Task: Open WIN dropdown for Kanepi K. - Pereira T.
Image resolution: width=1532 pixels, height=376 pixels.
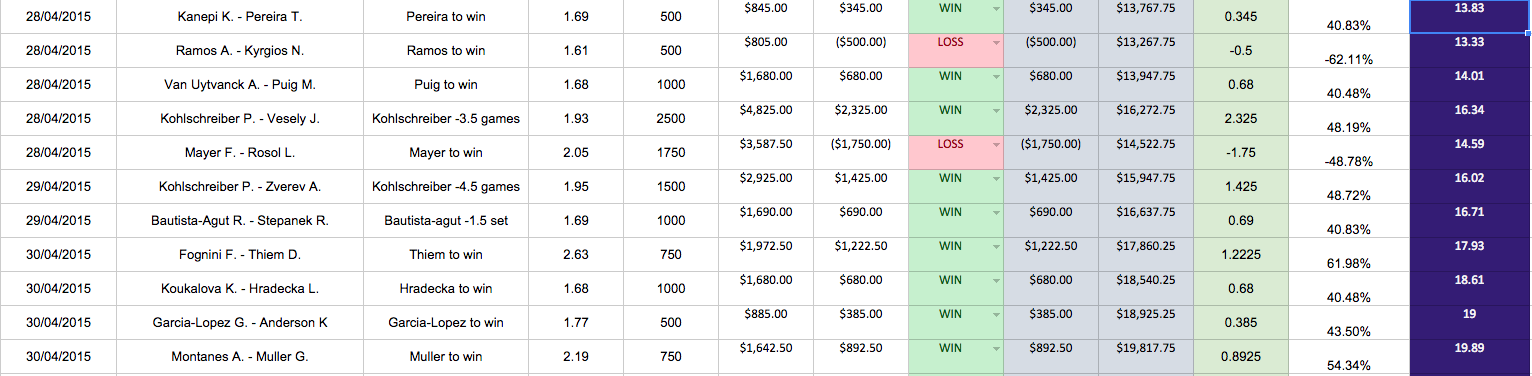Action: [995, 9]
